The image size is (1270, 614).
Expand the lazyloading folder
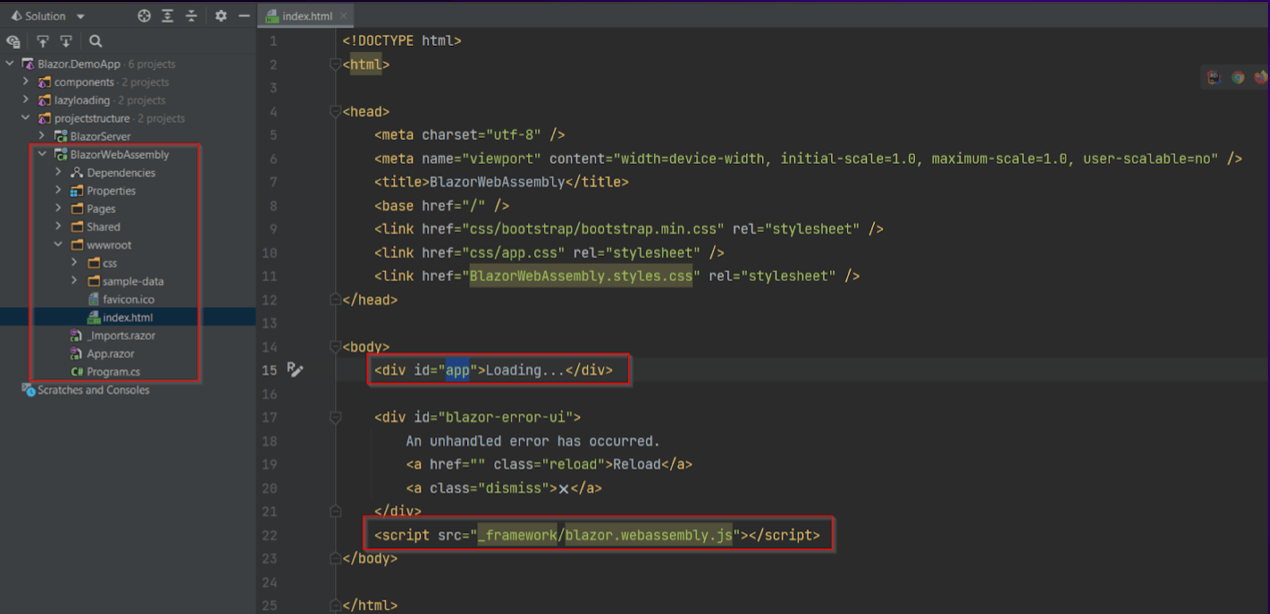click(26, 100)
